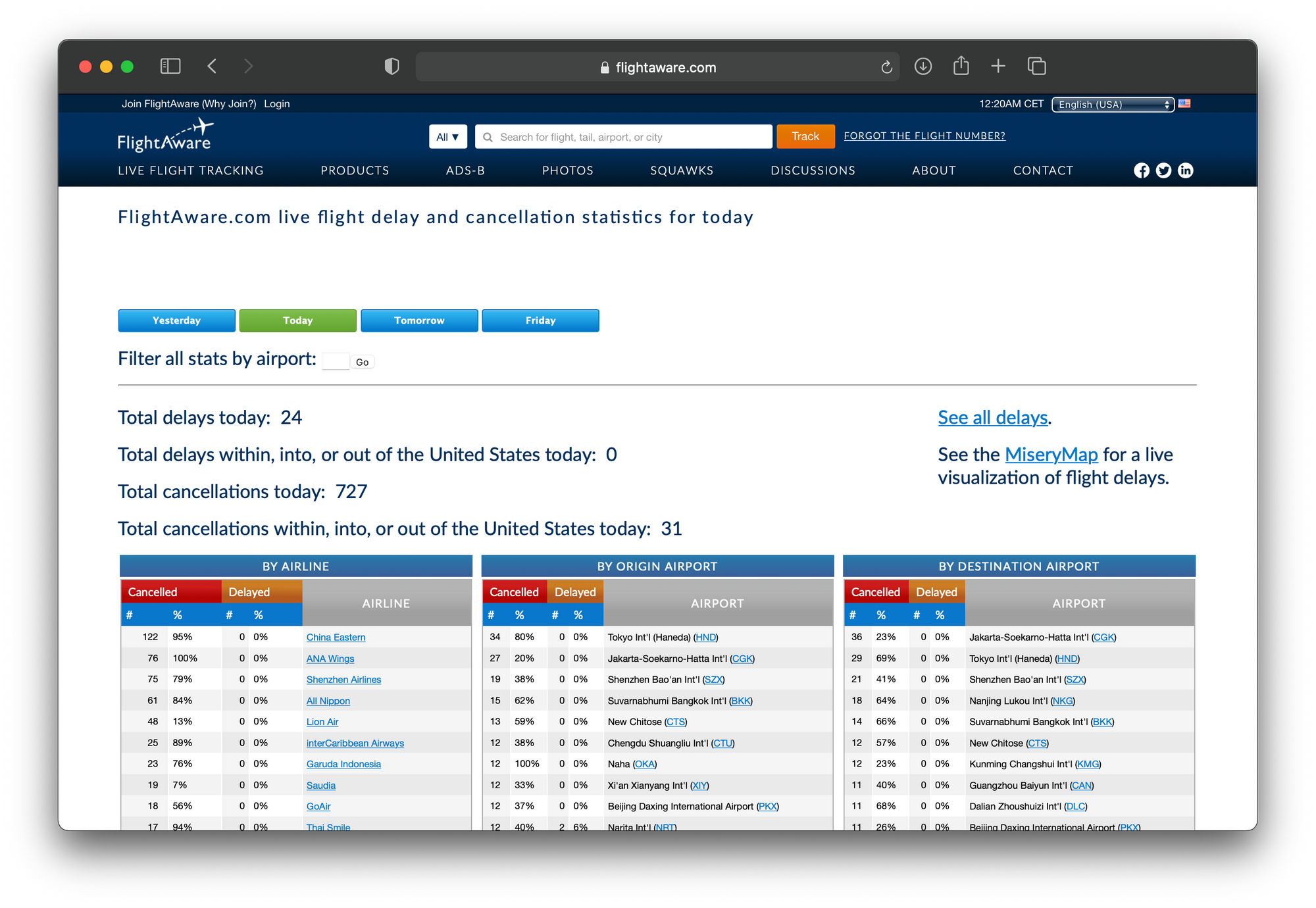The width and height of the screenshot is (1316, 908).
Task: Click the flightaware.com address bar
Action: pyautogui.click(x=658, y=67)
